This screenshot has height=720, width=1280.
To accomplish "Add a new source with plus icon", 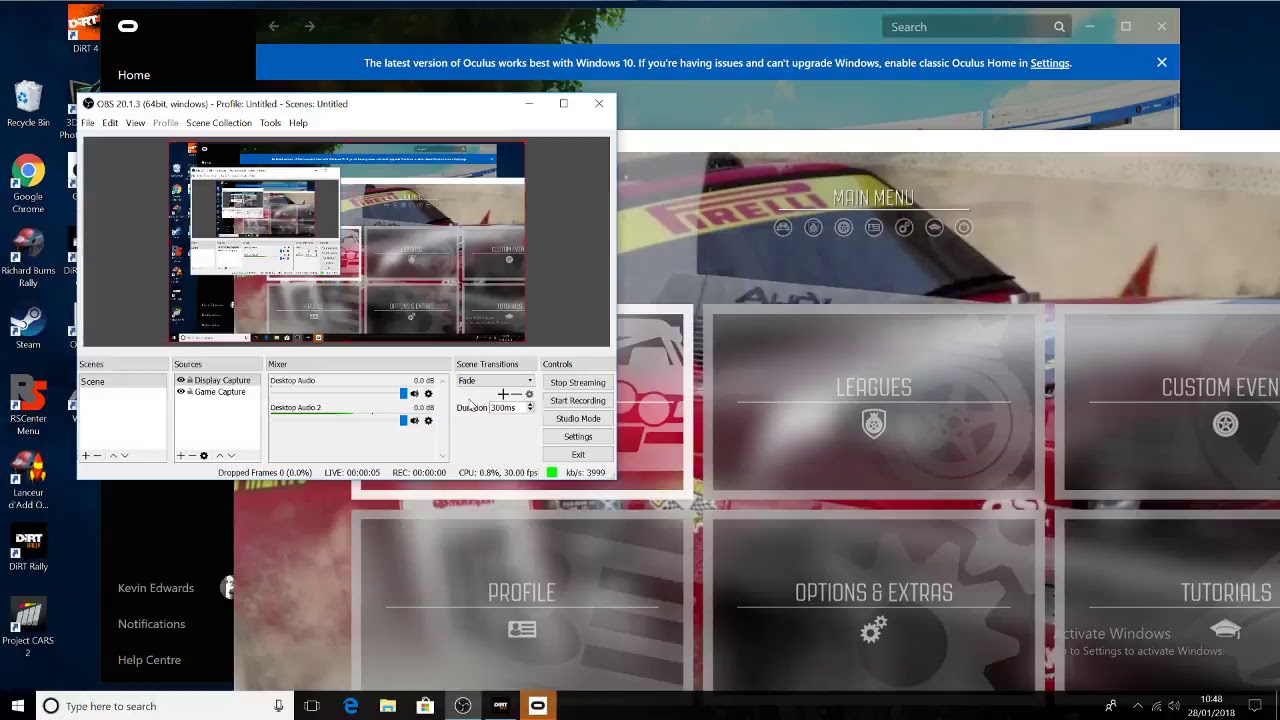I will (181, 456).
